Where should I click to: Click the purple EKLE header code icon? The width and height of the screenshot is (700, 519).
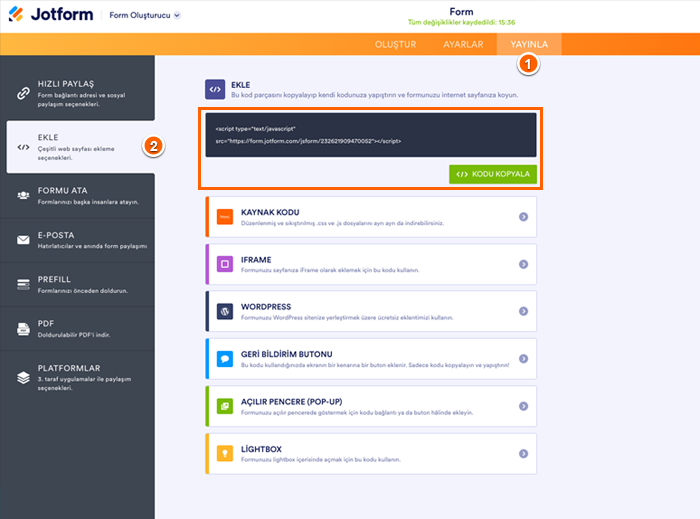coord(215,89)
